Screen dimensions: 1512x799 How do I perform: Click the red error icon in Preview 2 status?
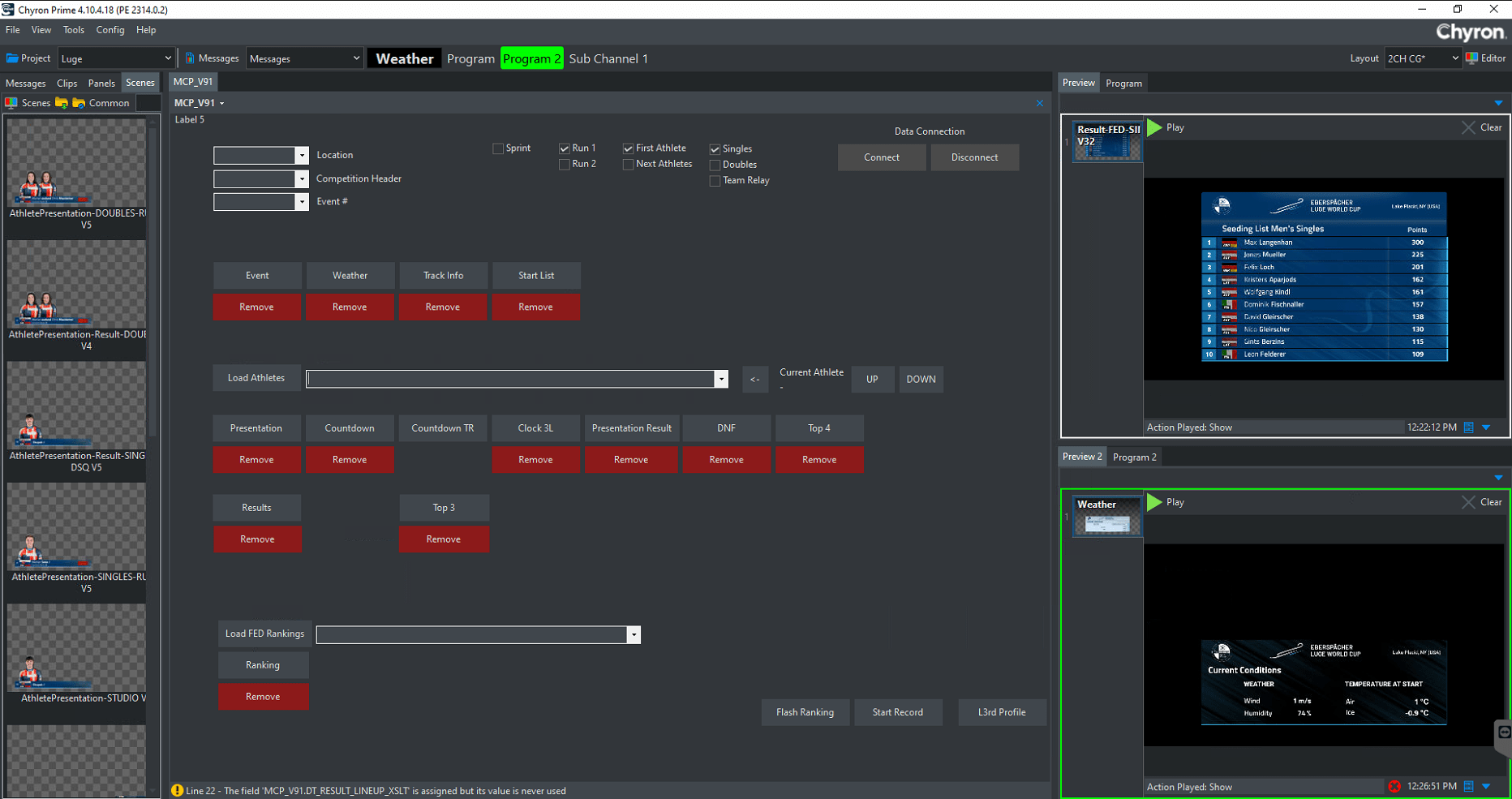point(1394,786)
